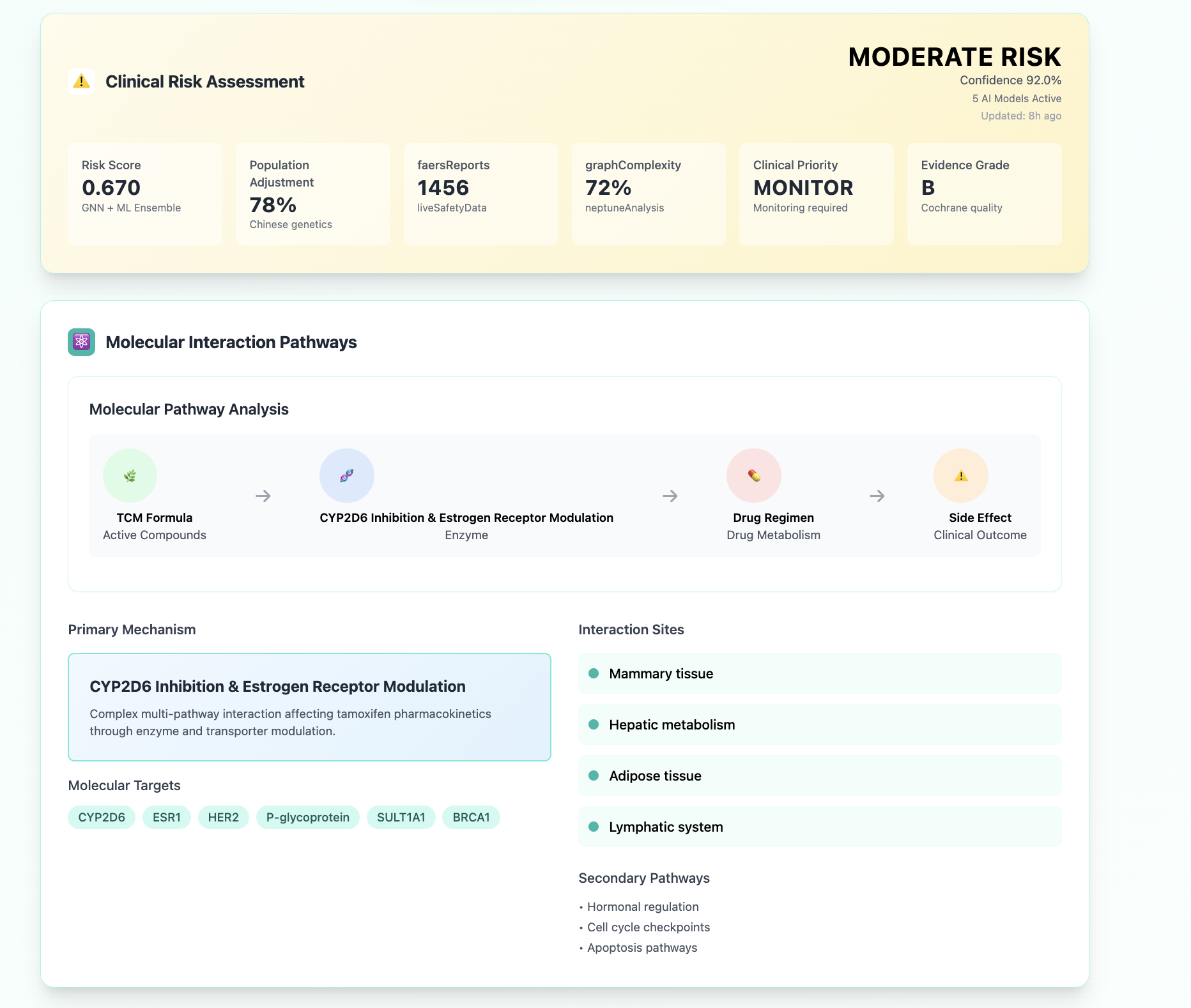This screenshot has height=1008, width=1191.
Task: Click the Evidence Grade value B
Action: pos(928,188)
